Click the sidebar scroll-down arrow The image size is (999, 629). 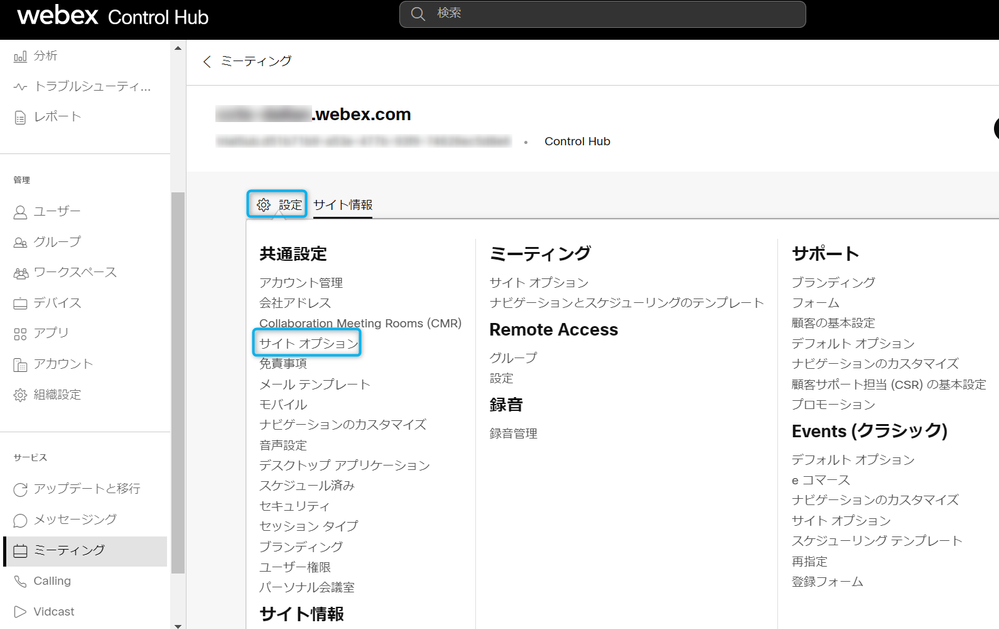(178, 625)
